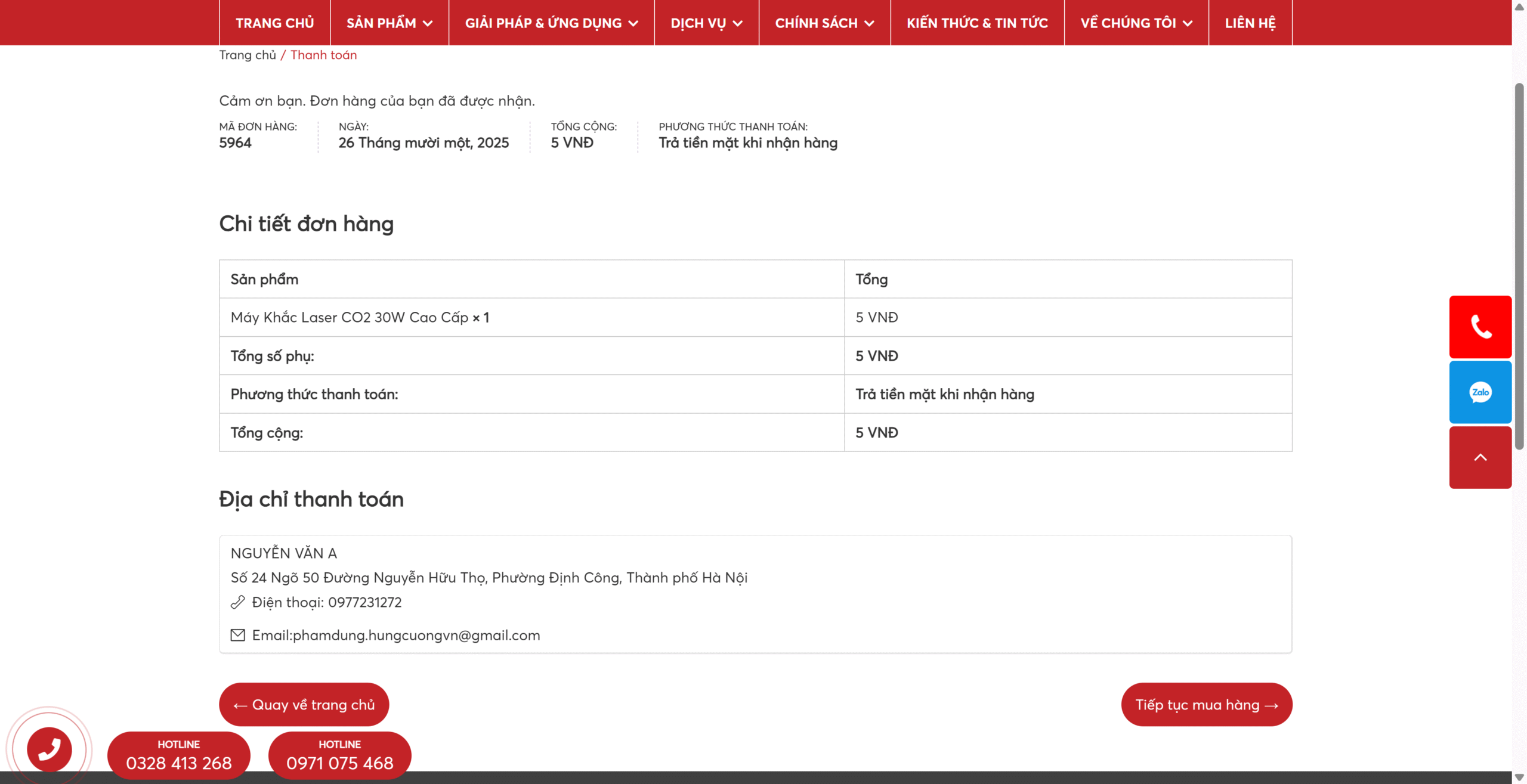The height and width of the screenshot is (784, 1527).
Task: Click the page vertical scrollbar thumb
Action: 1519,267
